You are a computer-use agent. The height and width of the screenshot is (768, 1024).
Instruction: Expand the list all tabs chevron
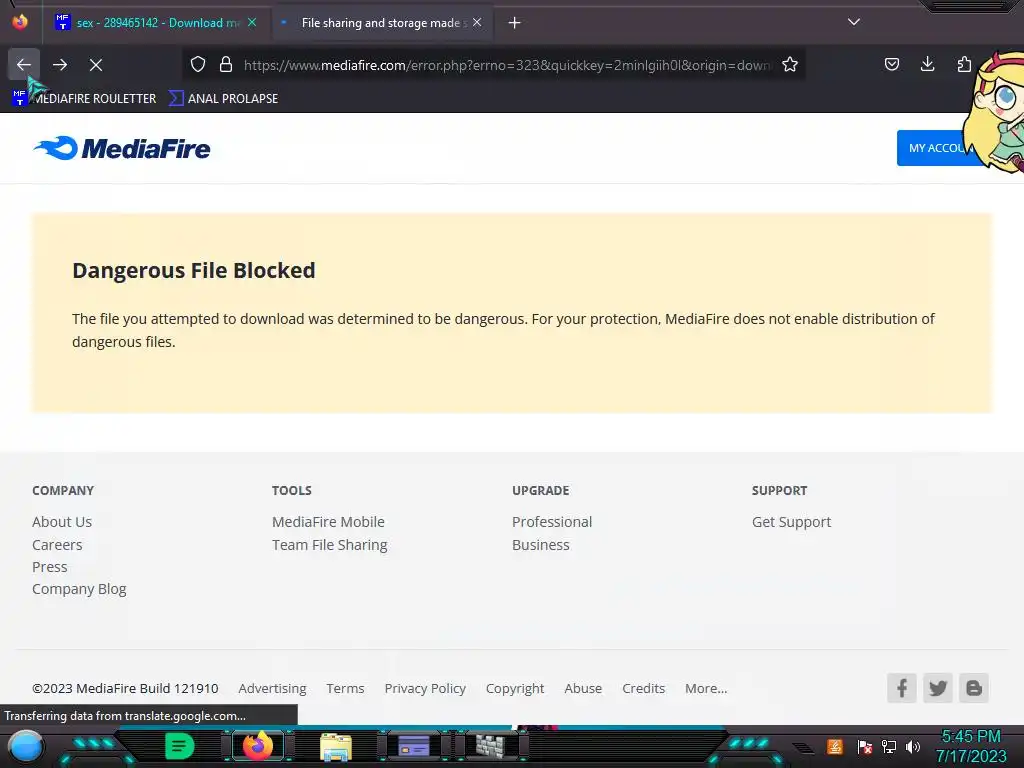coord(854,22)
